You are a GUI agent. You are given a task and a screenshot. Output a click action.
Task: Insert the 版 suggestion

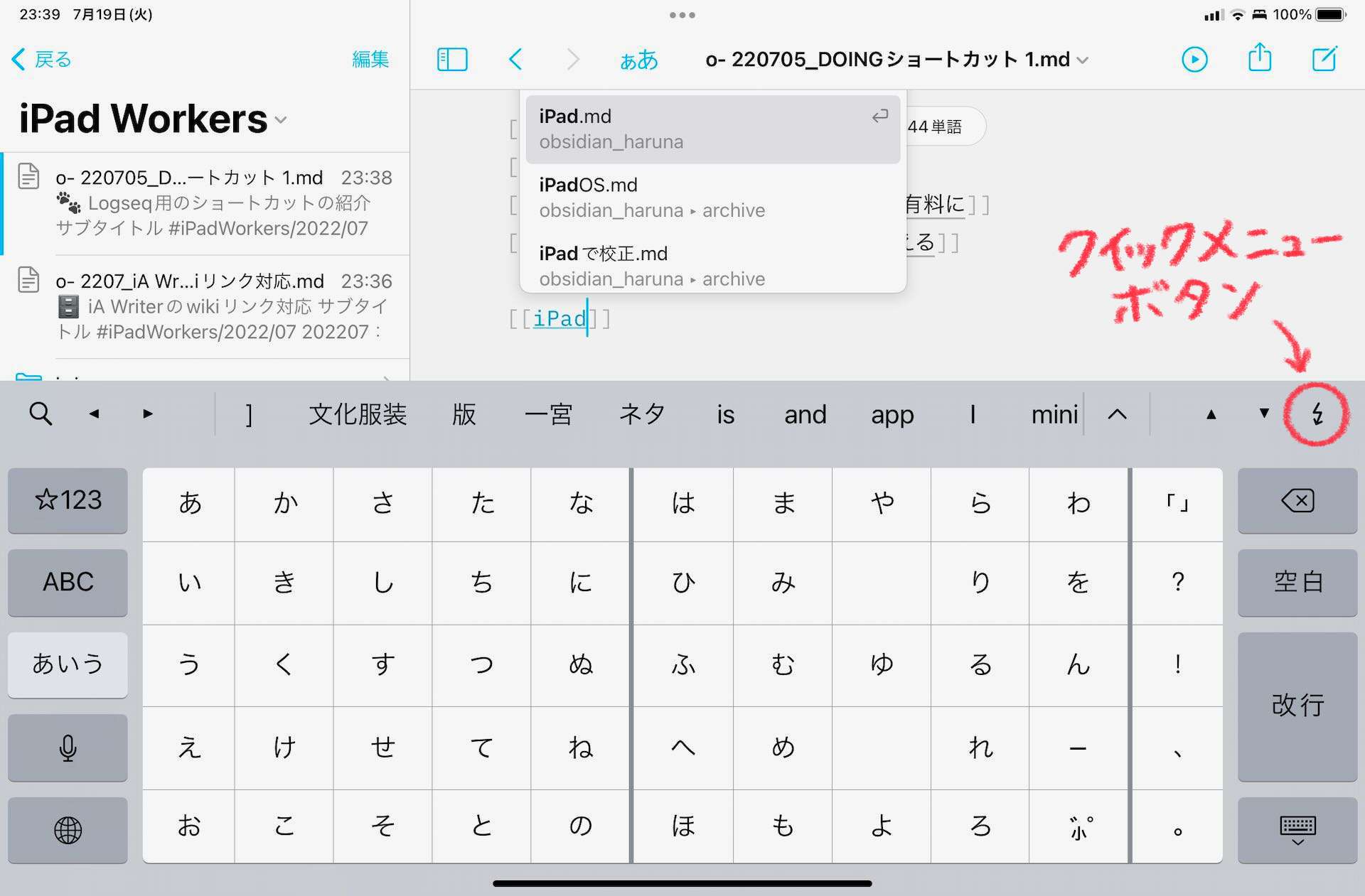tap(464, 414)
